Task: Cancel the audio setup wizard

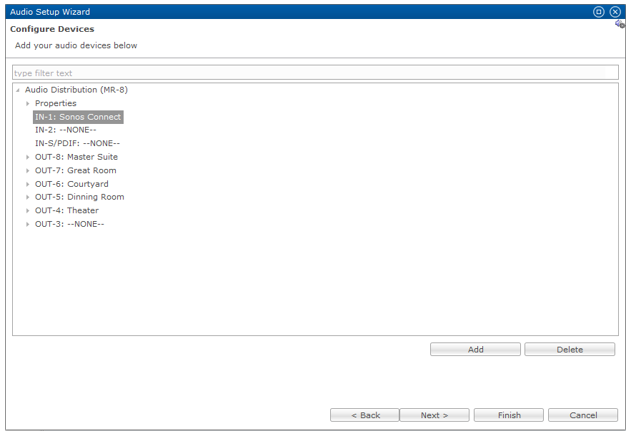Action: point(583,415)
